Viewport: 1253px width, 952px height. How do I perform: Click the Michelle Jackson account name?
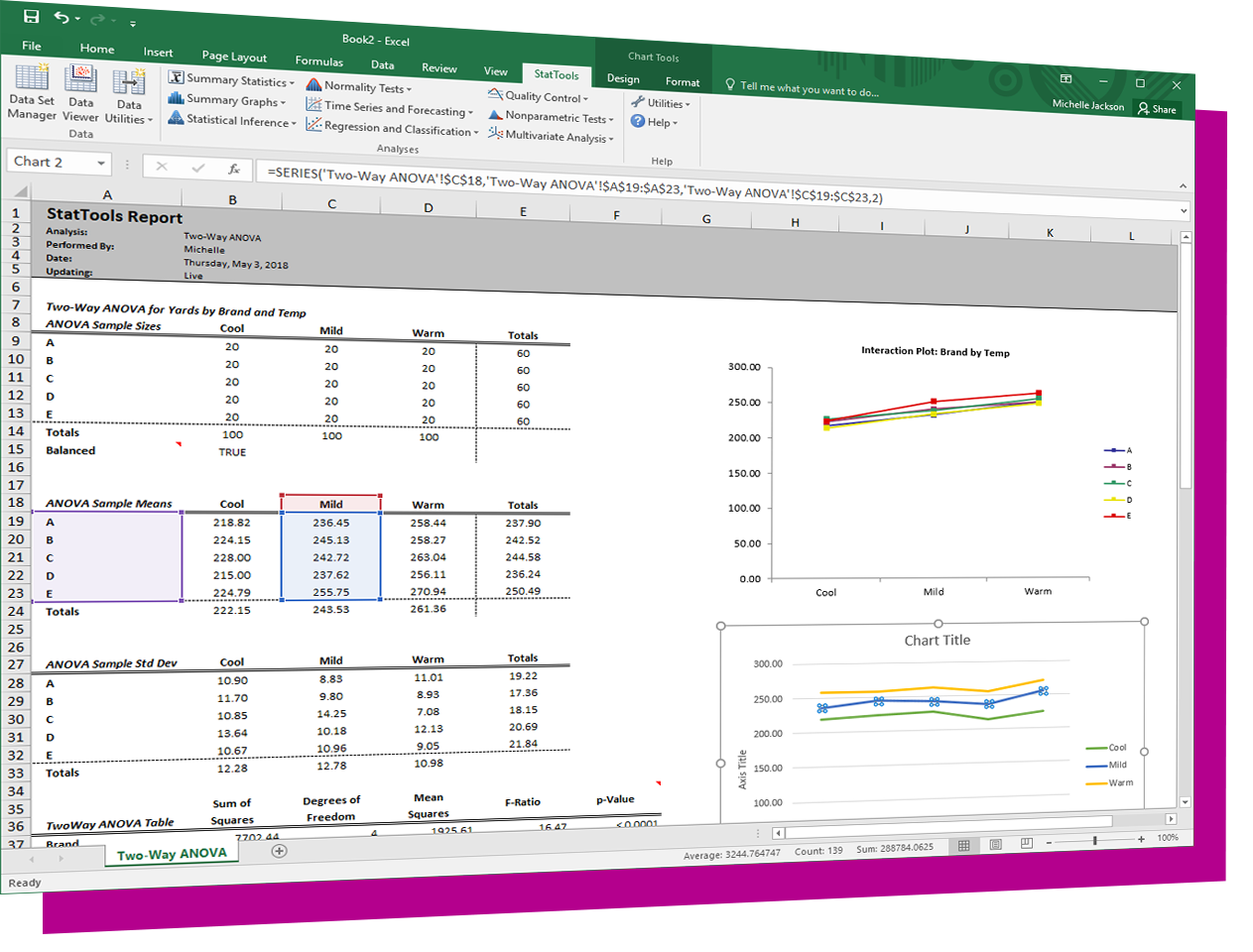click(x=1087, y=104)
